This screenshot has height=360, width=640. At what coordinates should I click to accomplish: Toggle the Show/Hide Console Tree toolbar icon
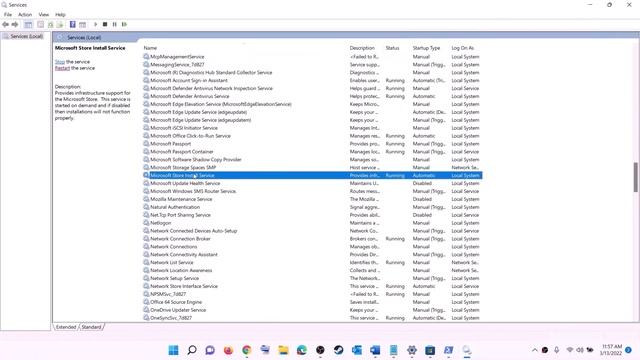28,24
